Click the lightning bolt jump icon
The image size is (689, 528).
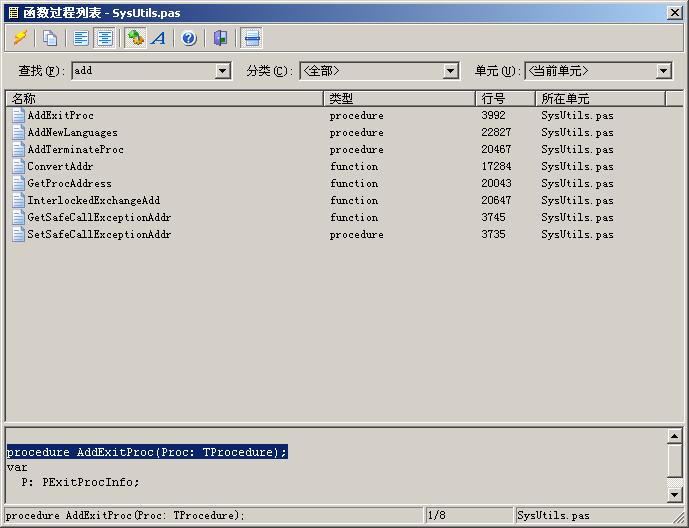(20, 38)
